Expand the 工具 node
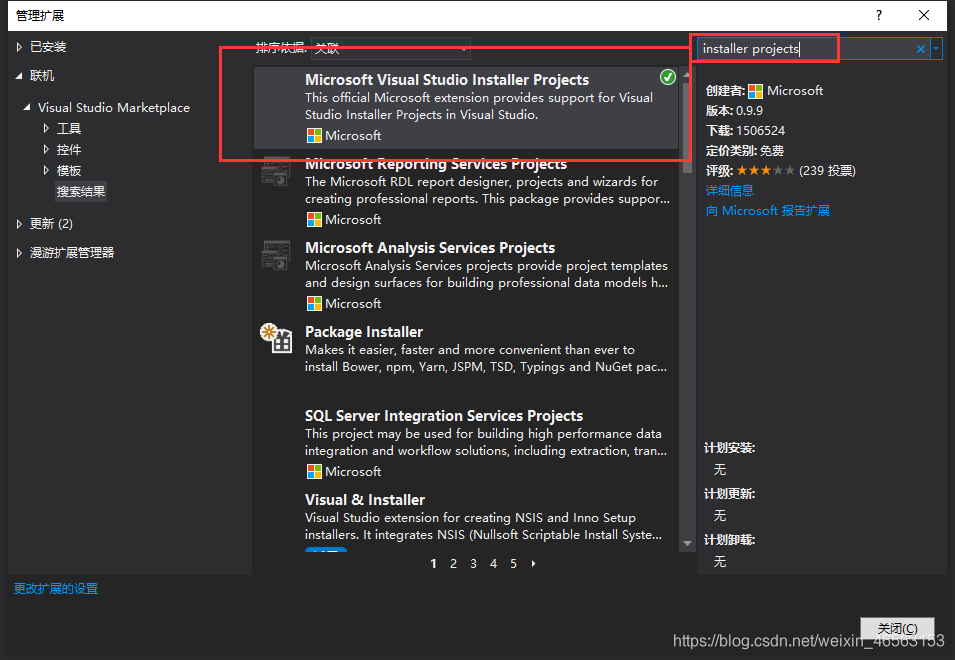Screen dimensions: 955x660 click(46, 128)
